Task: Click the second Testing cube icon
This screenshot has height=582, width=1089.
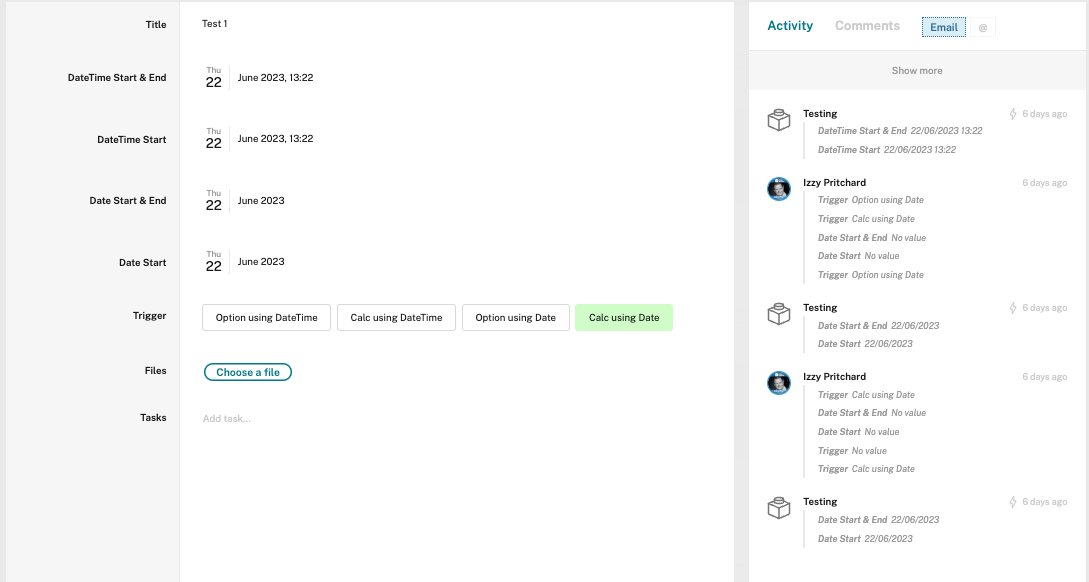Action: [779, 314]
